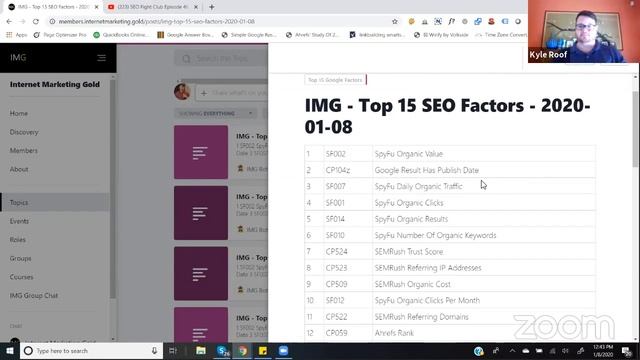Open Skype from the taskbar
This screenshot has height=360, width=640.
(222, 351)
